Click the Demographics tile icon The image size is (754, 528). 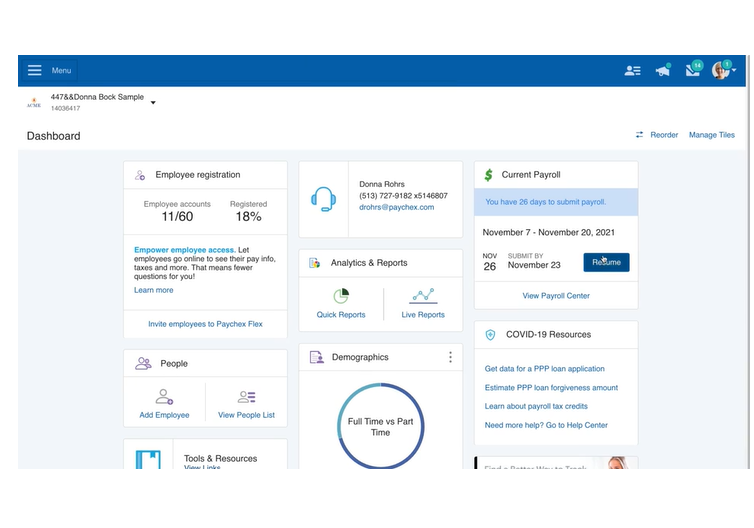316,357
